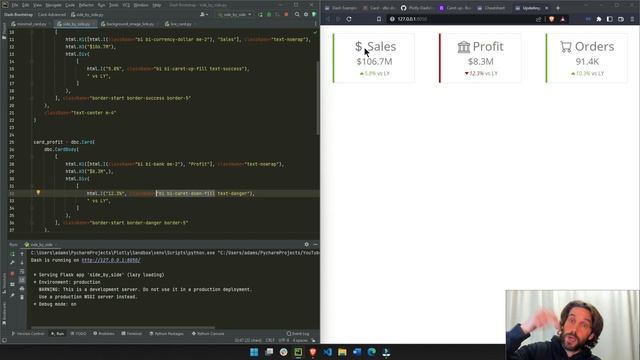640x360 pixels.
Task: Open the Run tool window tab
Action: pos(57,334)
